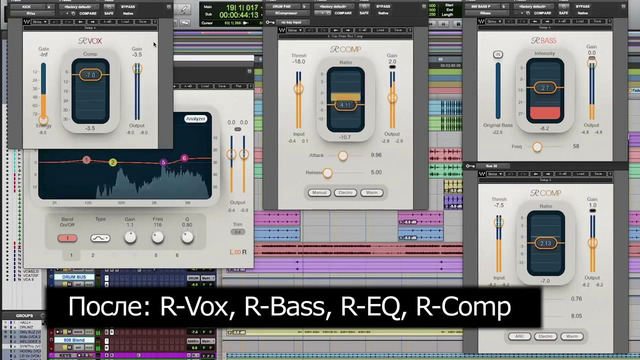Switch to band tab 5 in REQ
Screen dimensions: 640x360
[156, 255]
